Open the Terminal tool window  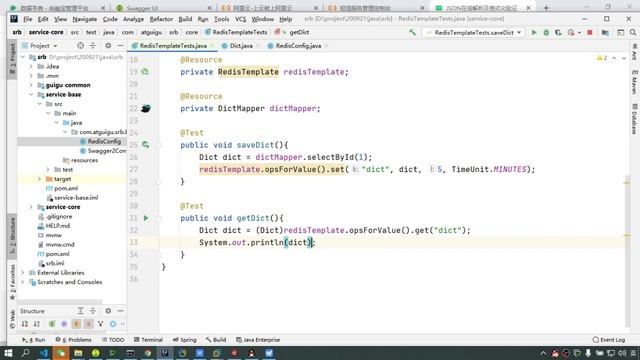[x=148, y=340]
